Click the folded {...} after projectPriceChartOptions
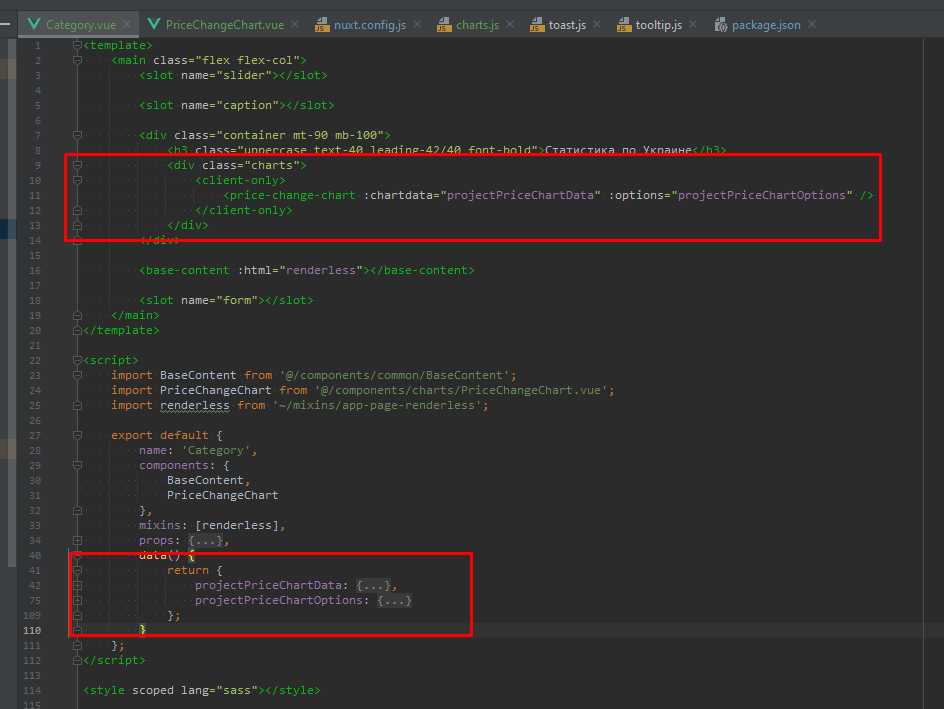The image size is (944, 709). coord(394,600)
